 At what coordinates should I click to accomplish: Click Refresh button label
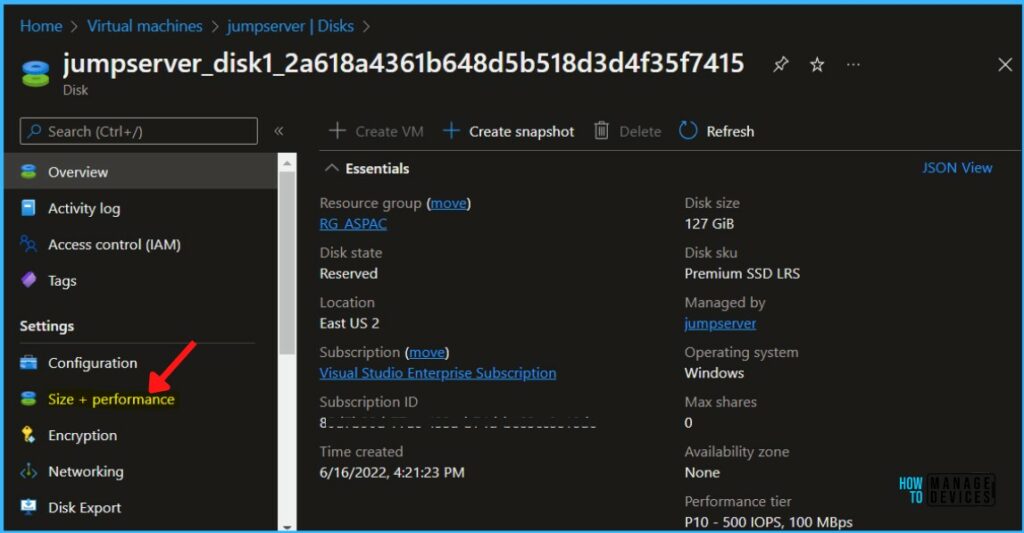(730, 131)
